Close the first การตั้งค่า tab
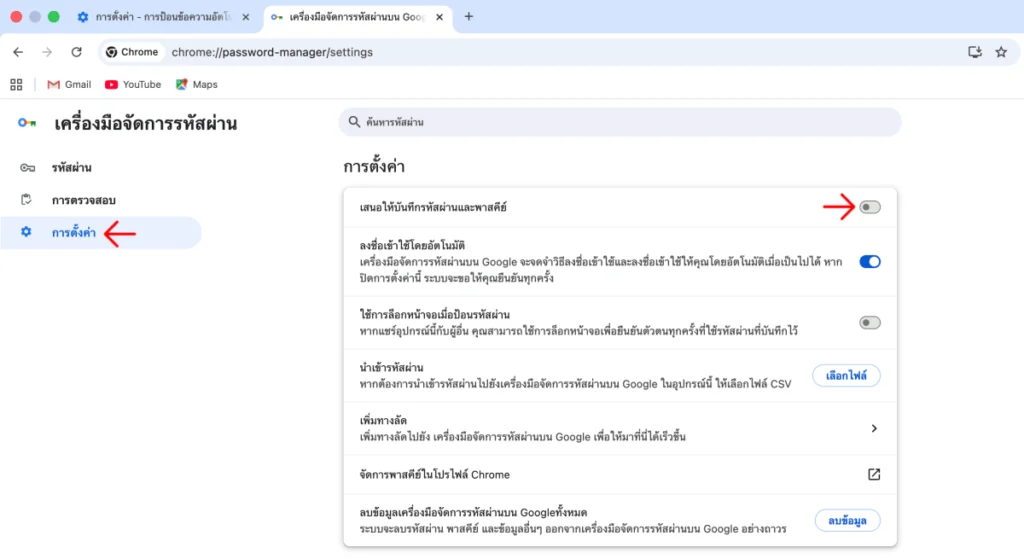 click(246, 17)
